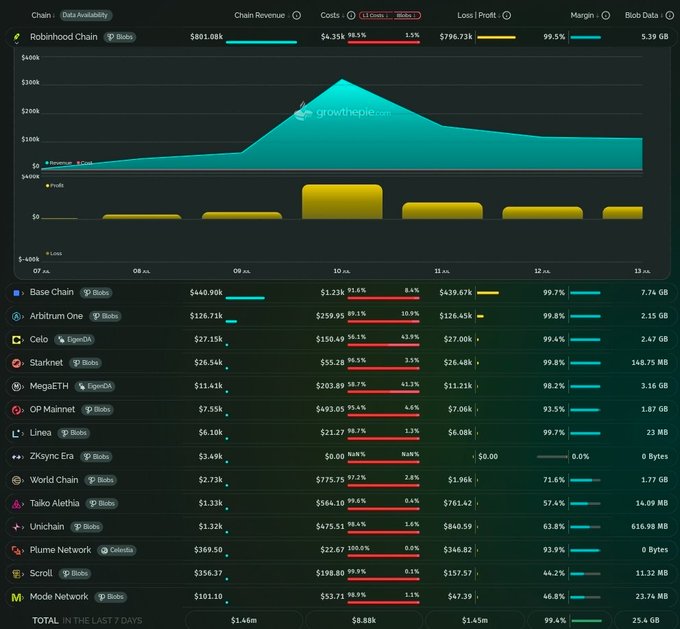The height and width of the screenshot is (629, 680).
Task: Click OP Mainnet red logo
Action: [x=16, y=410]
